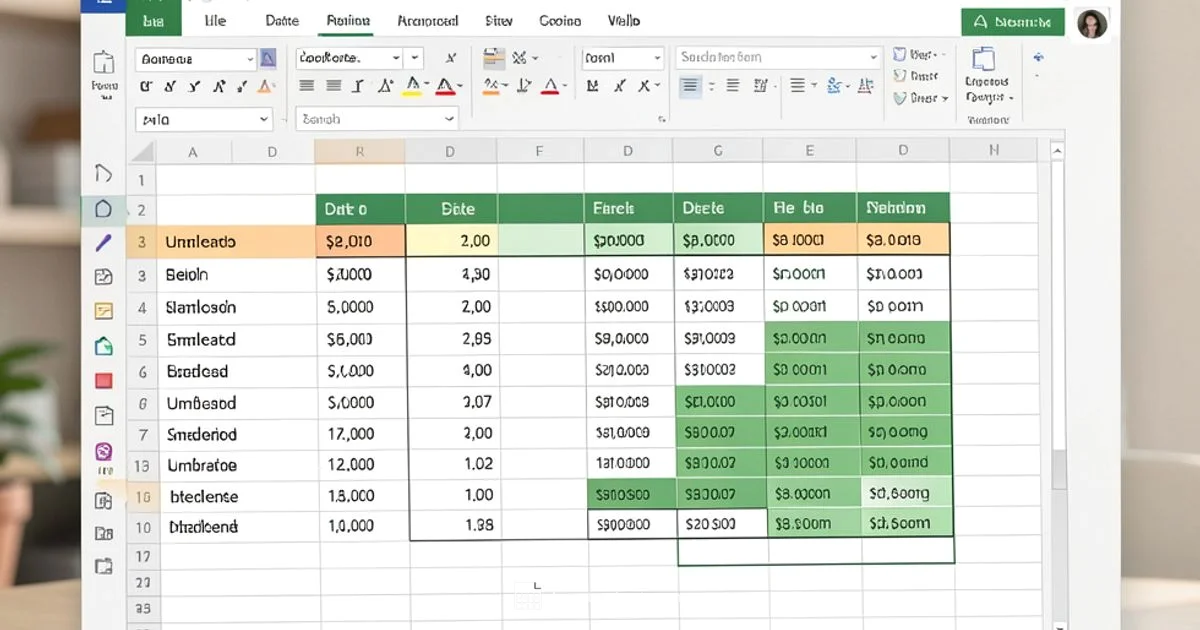Click the green Share button
The image size is (1200, 630).
pyautogui.click(x=1012, y=20)
